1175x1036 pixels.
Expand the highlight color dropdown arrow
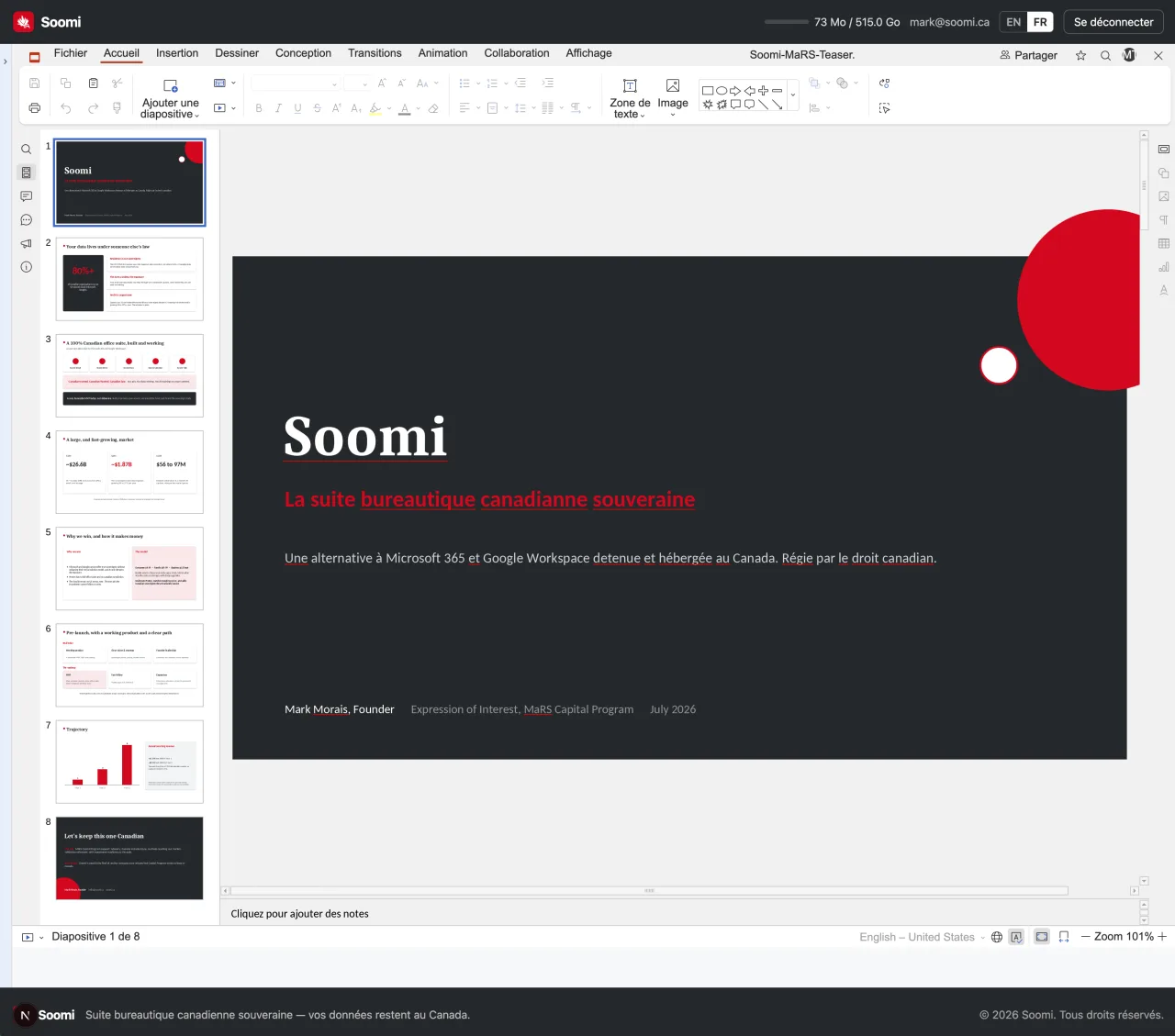[x=389, y=108]
